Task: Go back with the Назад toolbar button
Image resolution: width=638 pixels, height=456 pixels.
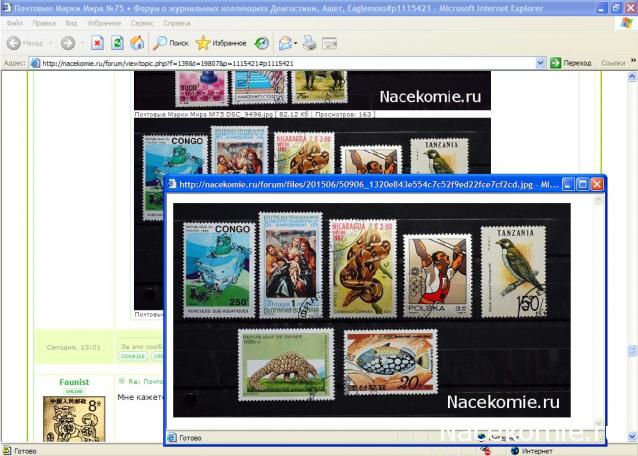Action: pos(24,43)
